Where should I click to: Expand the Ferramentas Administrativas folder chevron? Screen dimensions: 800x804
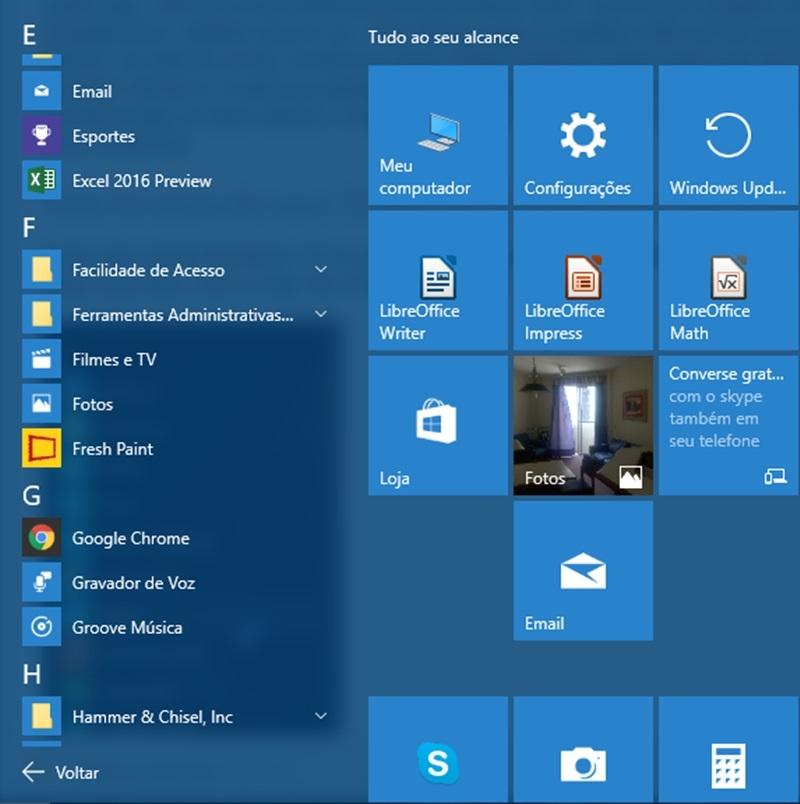[320, 315]
